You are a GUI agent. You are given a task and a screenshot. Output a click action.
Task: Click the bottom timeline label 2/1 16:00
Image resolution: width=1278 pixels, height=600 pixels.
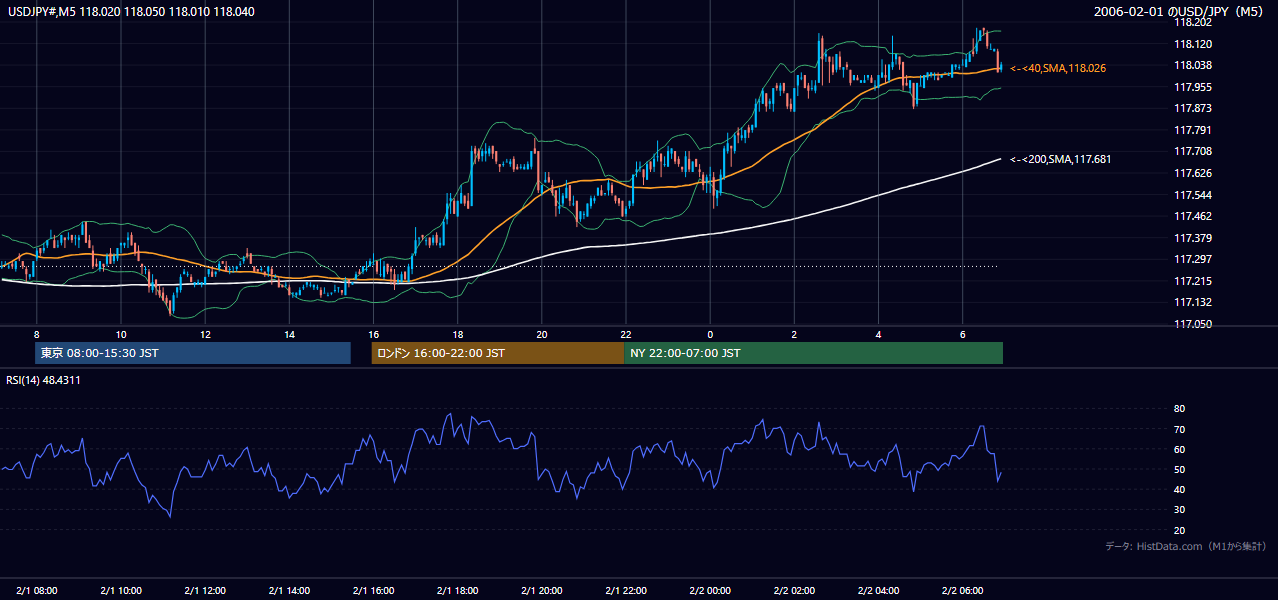373,590
